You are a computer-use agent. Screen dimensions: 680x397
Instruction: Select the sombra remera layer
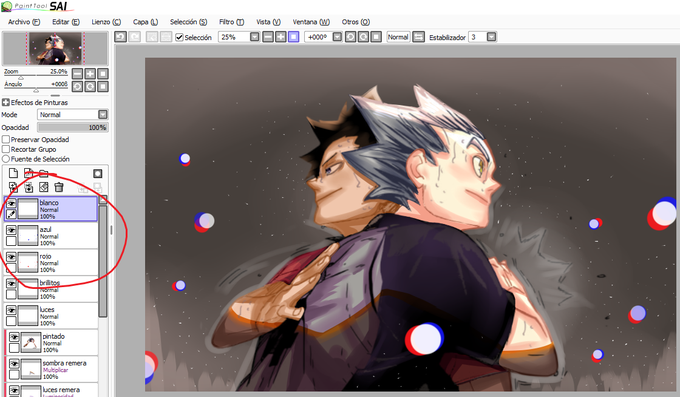coord(52,370)
